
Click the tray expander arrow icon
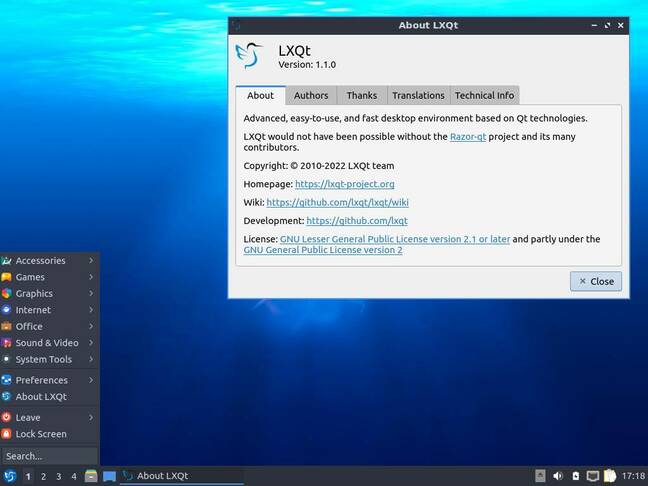tap(540, 476)
